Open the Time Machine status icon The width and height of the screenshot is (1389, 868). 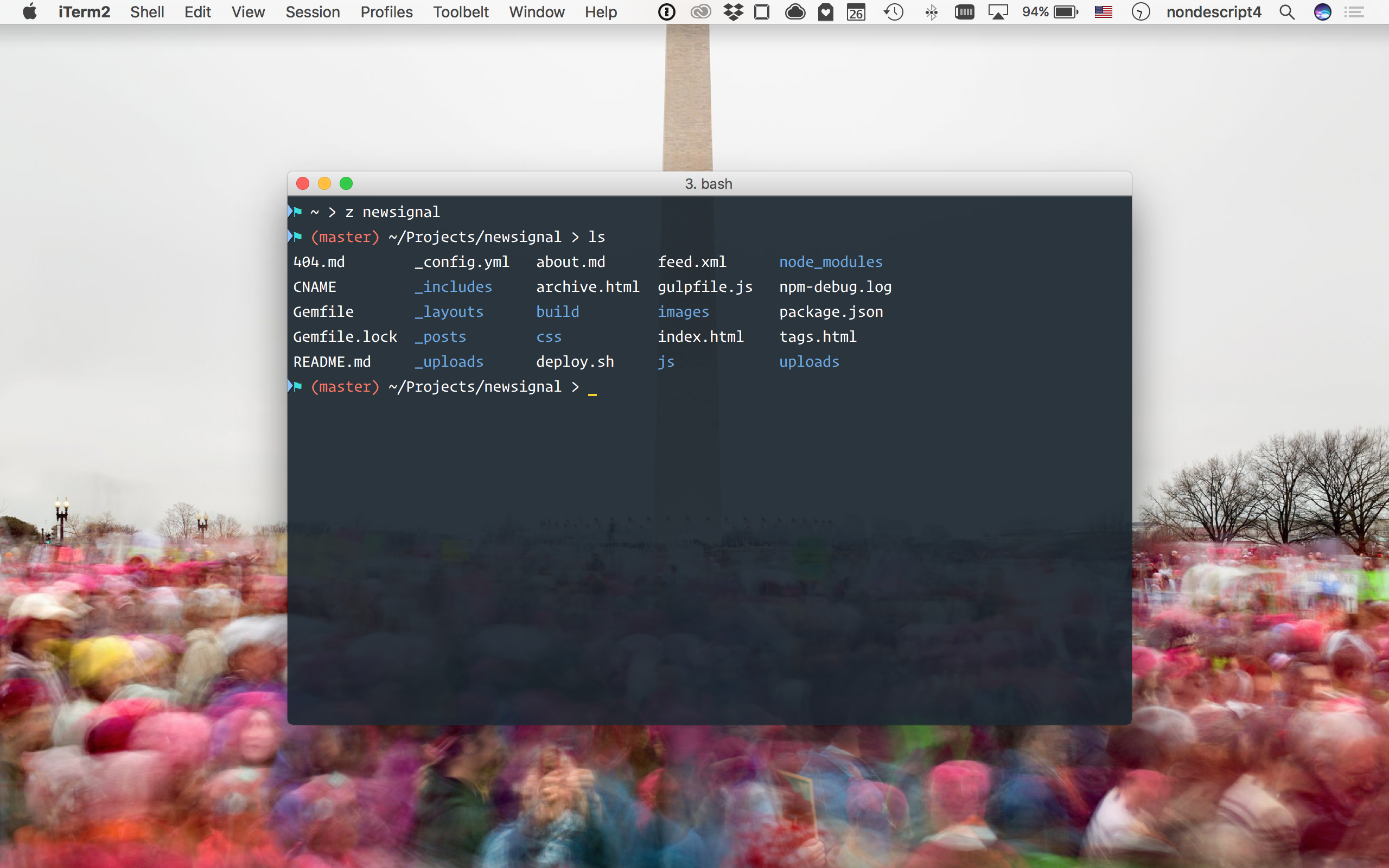pyautogui.click(x=893, y=11)
